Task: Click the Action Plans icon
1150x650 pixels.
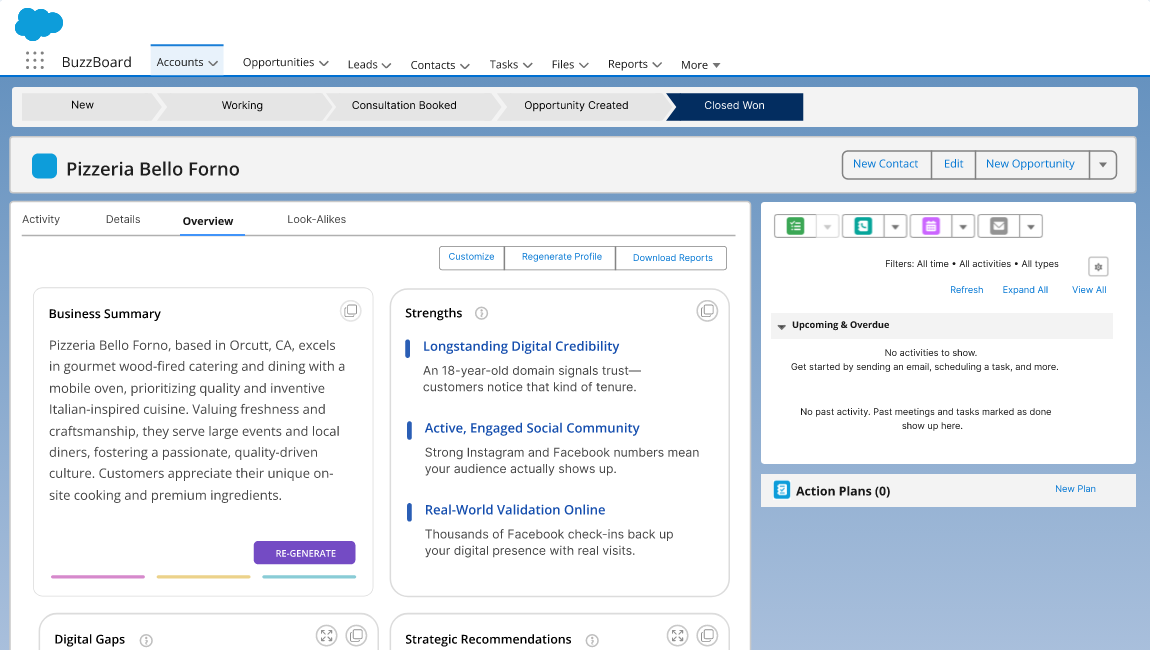Action: (x=782, y=490)
